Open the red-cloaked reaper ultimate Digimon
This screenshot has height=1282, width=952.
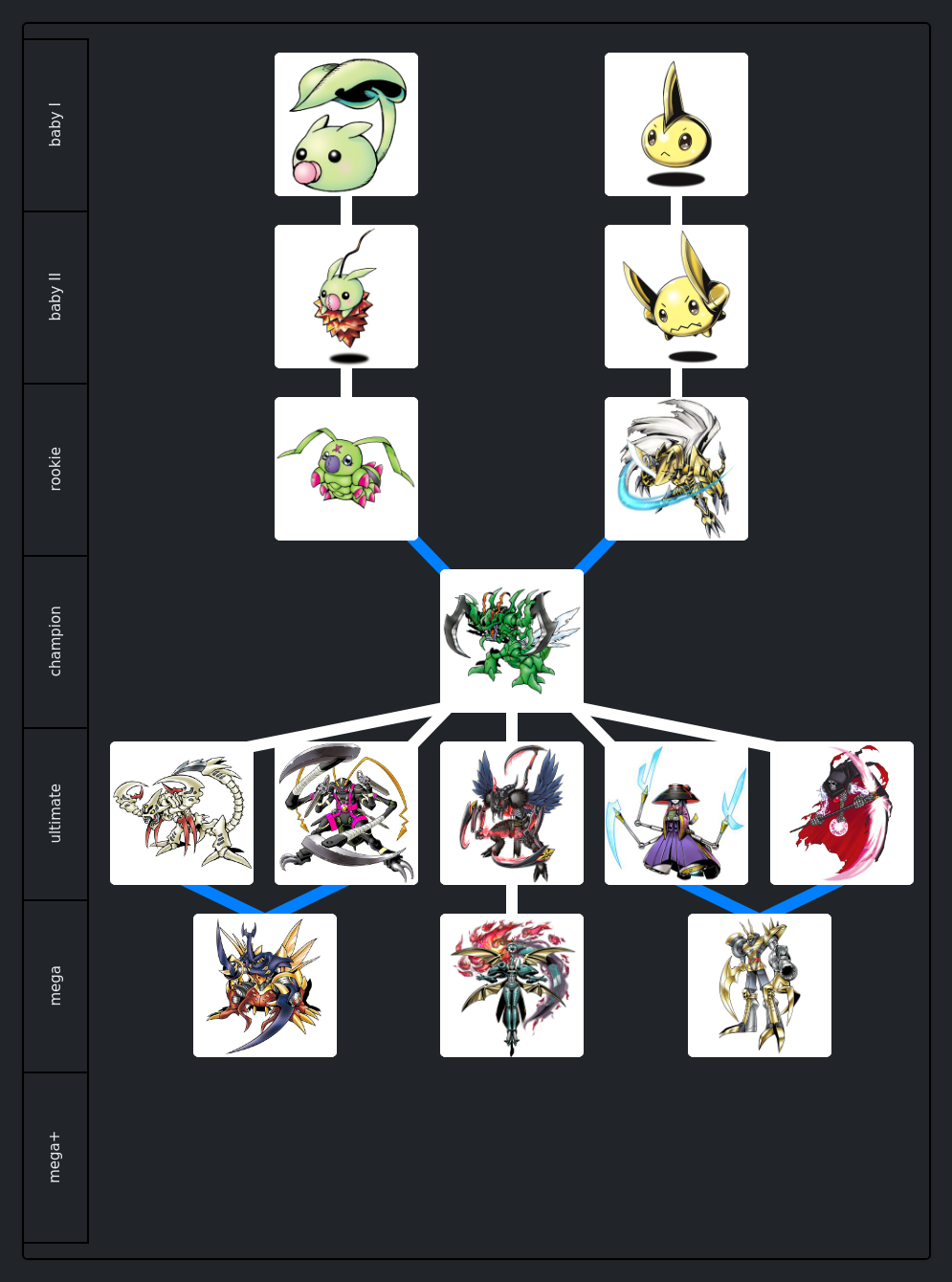[842, 813]
